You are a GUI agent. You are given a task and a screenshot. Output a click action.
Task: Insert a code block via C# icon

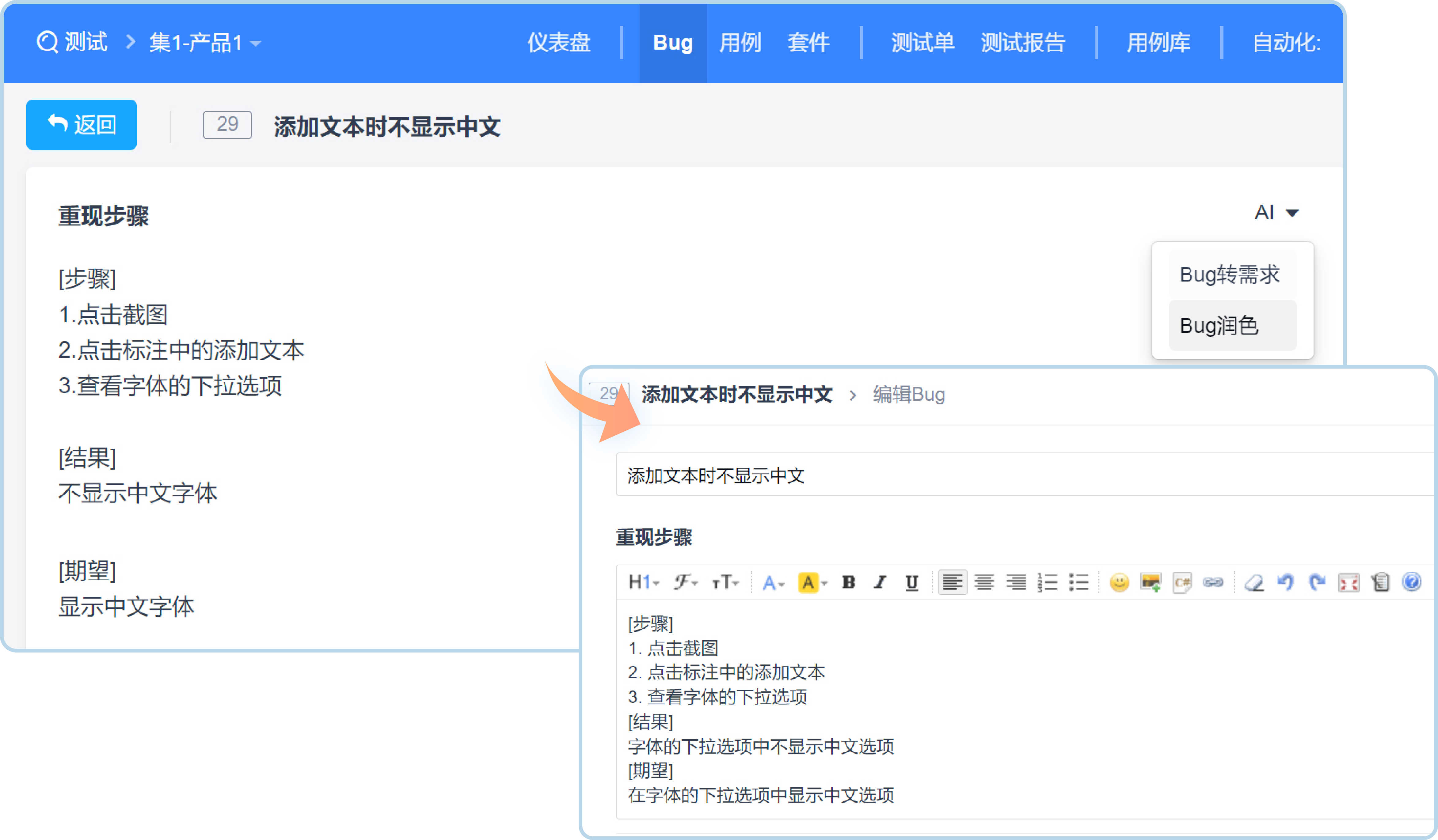(x=1182, y=582)
